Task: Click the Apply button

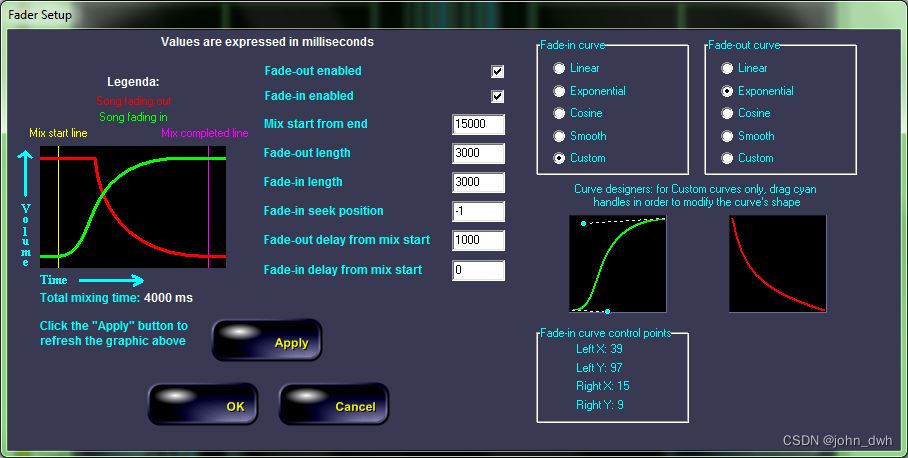Action: 267,341
